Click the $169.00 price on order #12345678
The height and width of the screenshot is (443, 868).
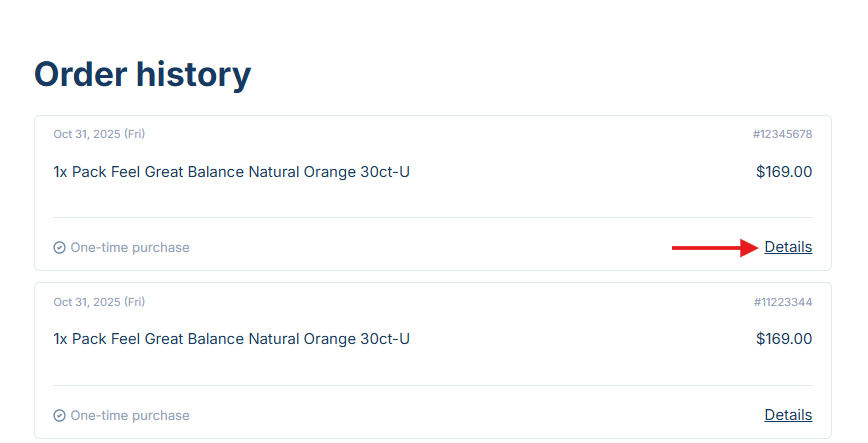pos(784,172)
